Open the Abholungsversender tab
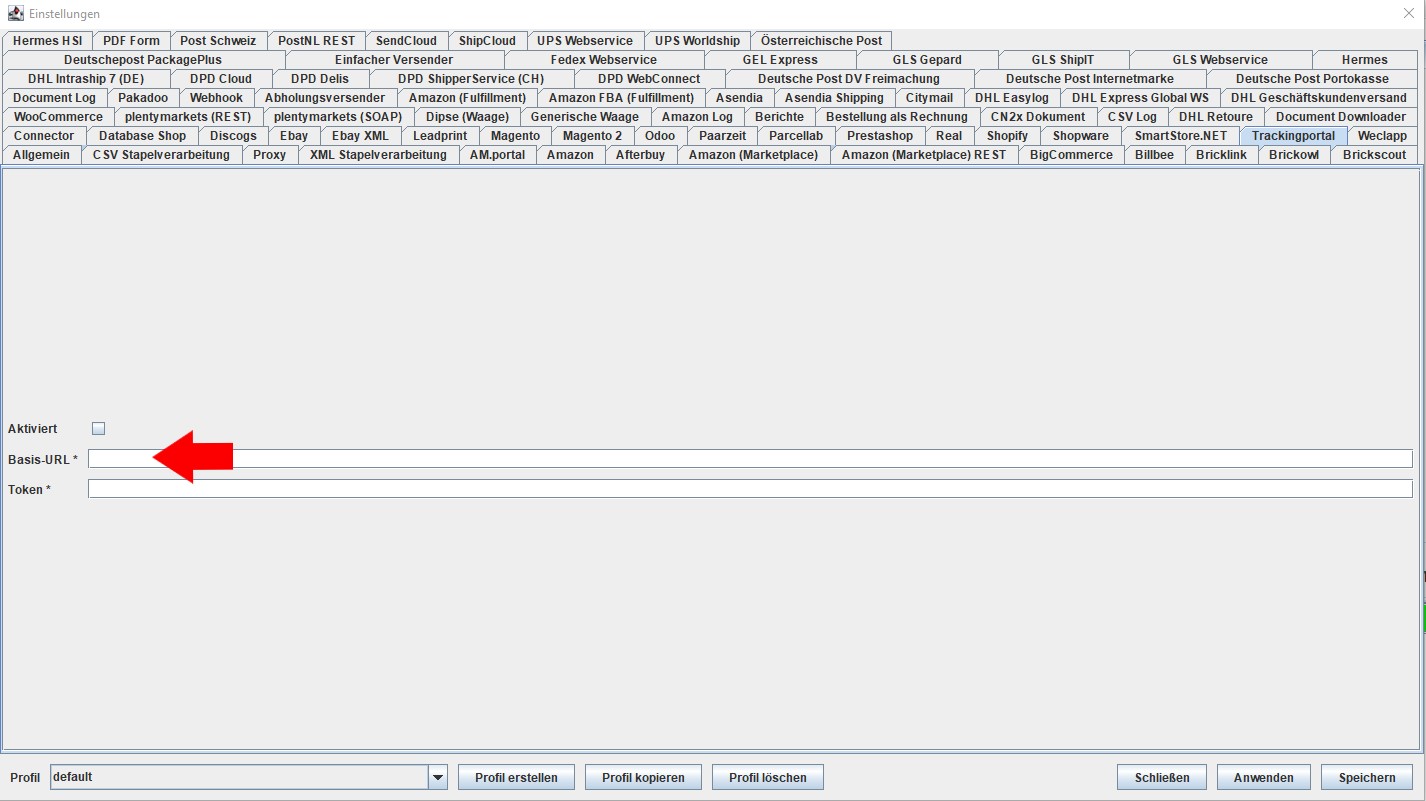Viewport: 1426px width, 801px height. click(325, 98)
